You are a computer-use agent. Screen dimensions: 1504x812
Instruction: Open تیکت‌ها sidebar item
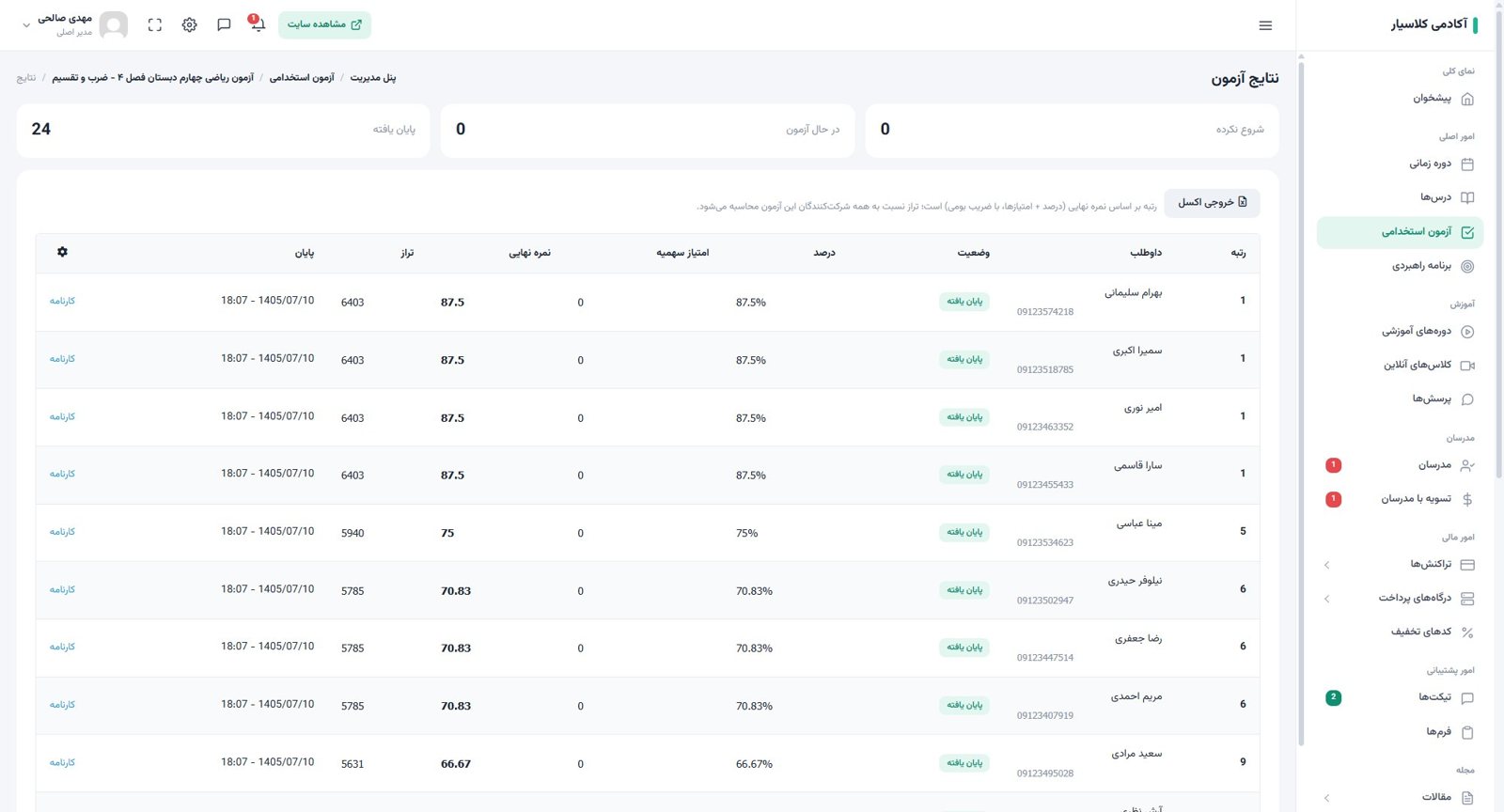[1400, 697]
